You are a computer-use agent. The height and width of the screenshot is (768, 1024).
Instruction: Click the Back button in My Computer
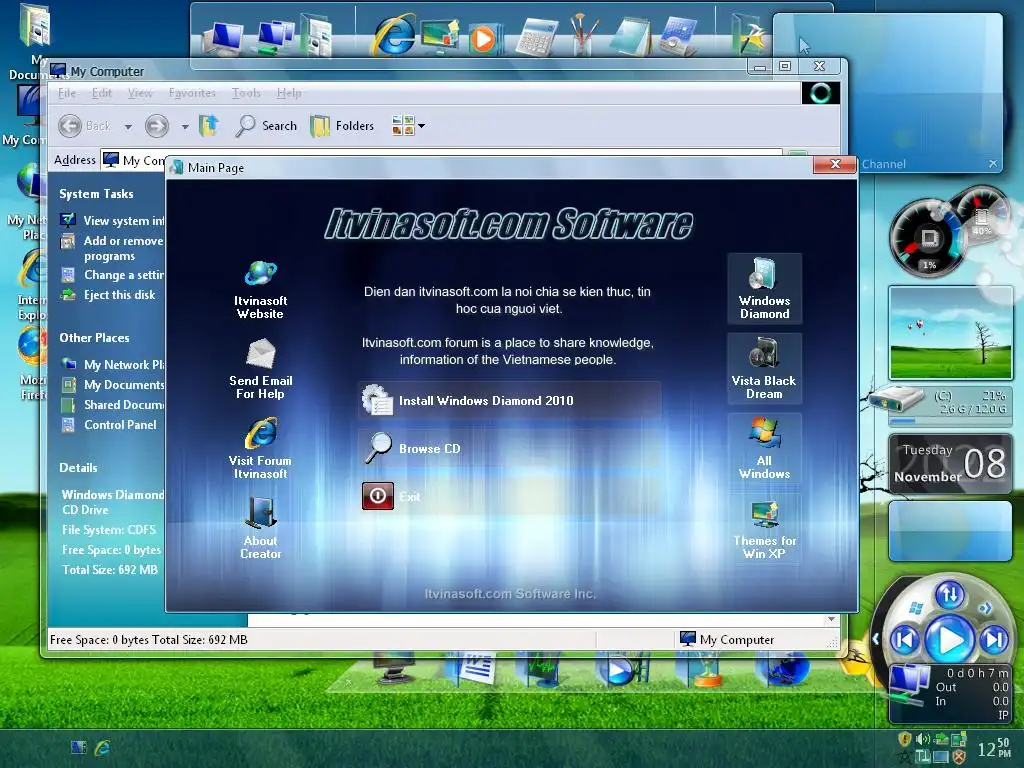click(85, 125)
